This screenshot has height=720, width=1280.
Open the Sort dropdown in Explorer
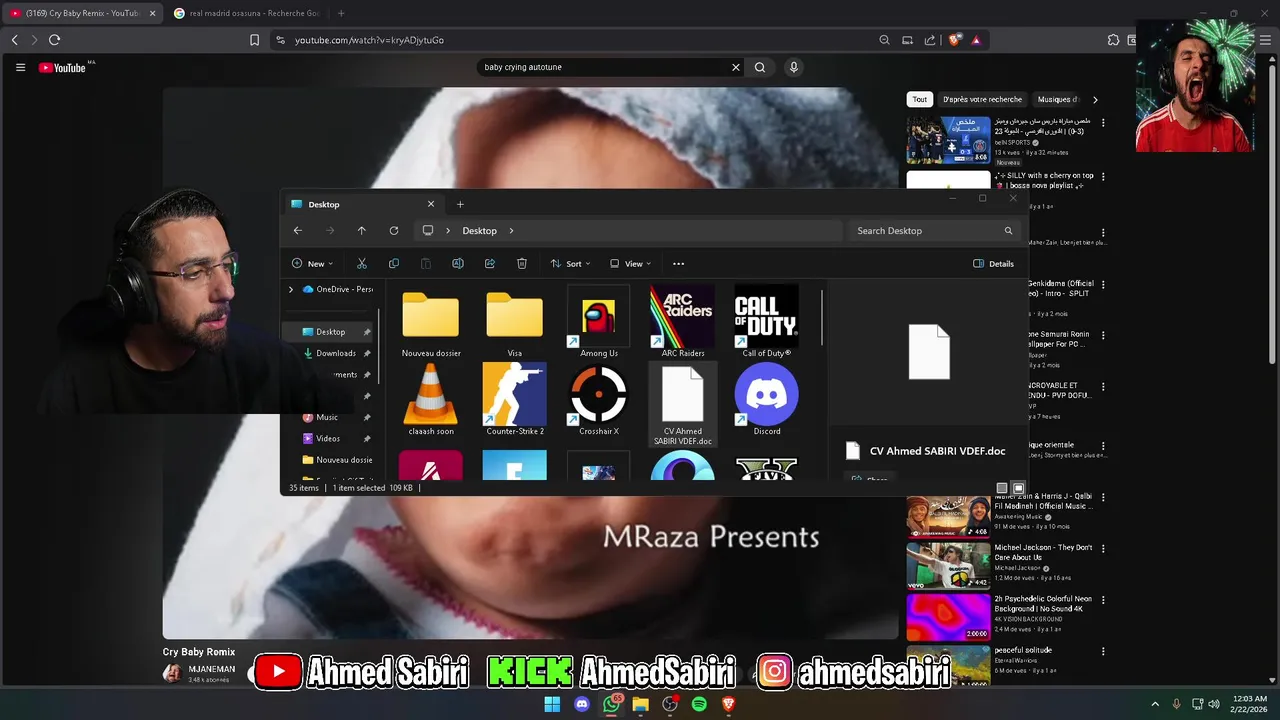(x=570, y=264)
